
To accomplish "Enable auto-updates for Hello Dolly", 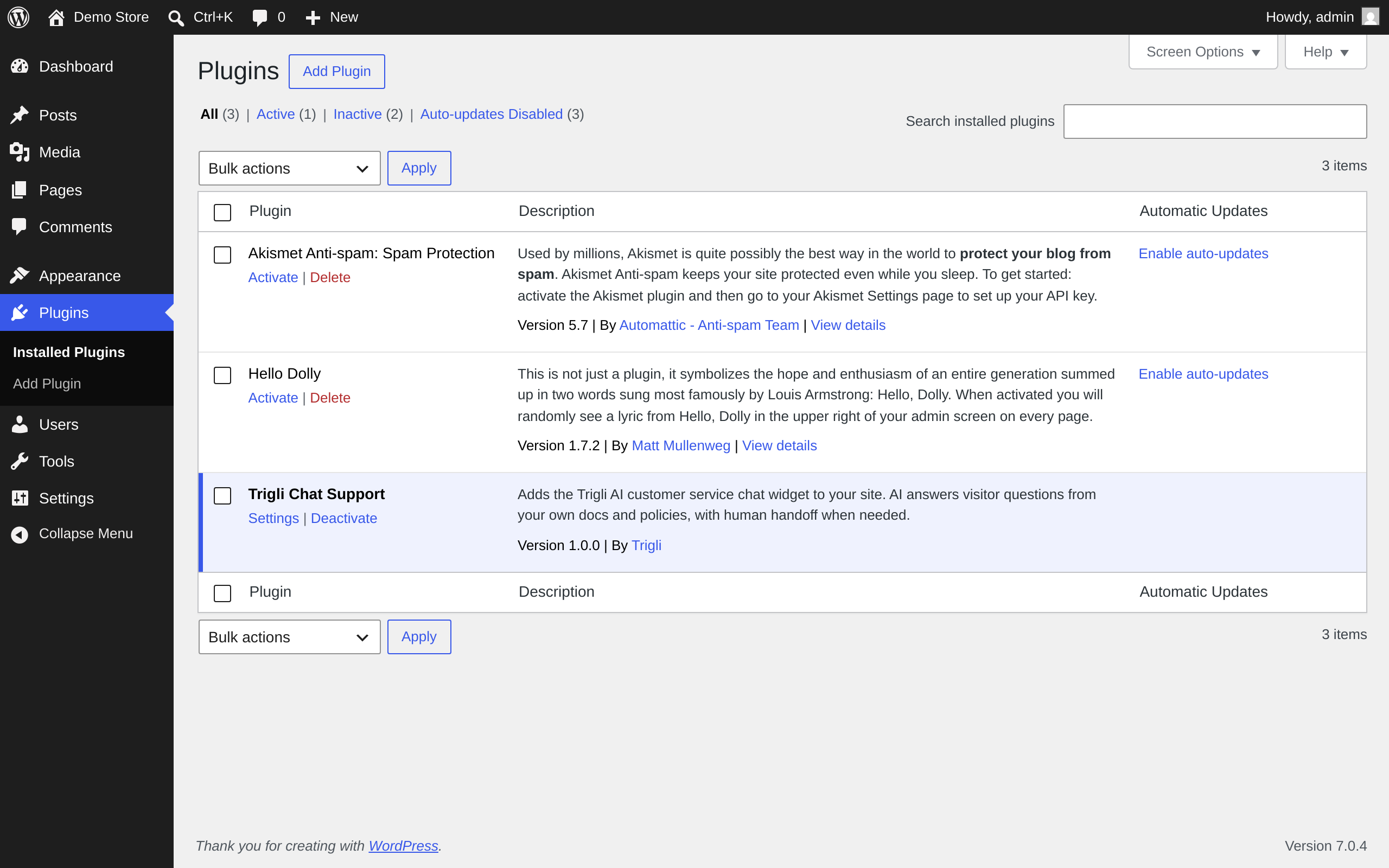I will (x=1203, y=374).
